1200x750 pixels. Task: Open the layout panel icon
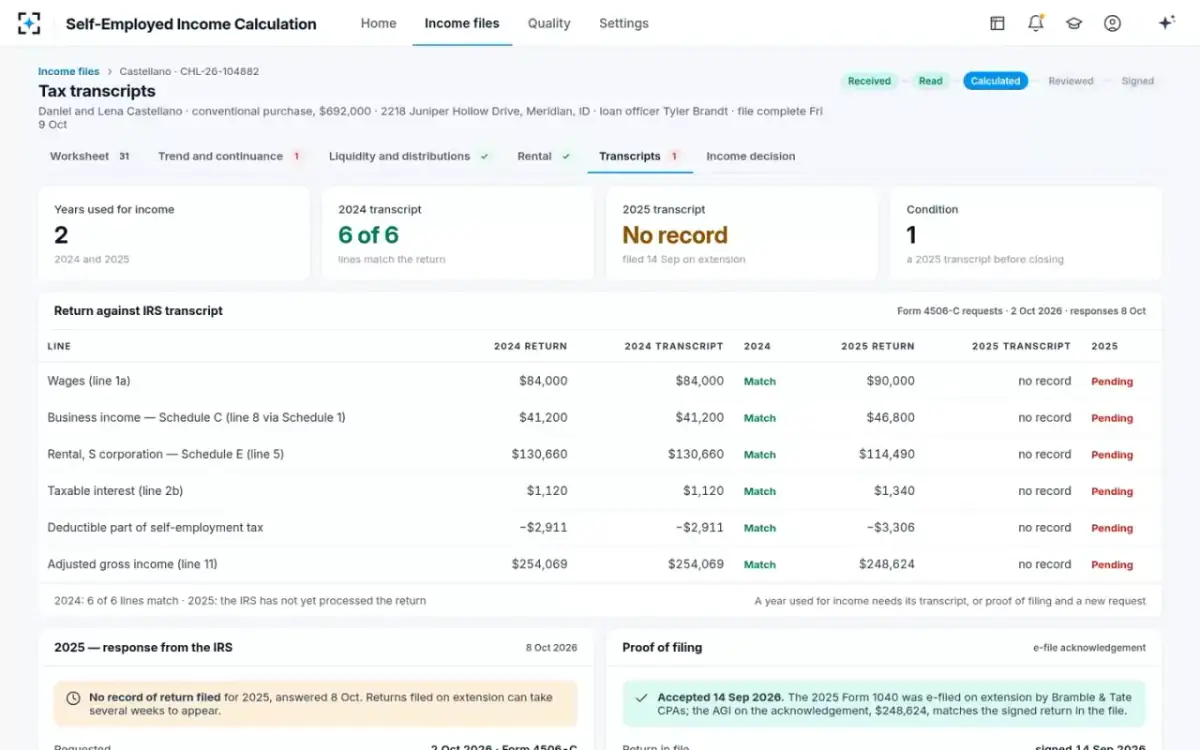997,23
